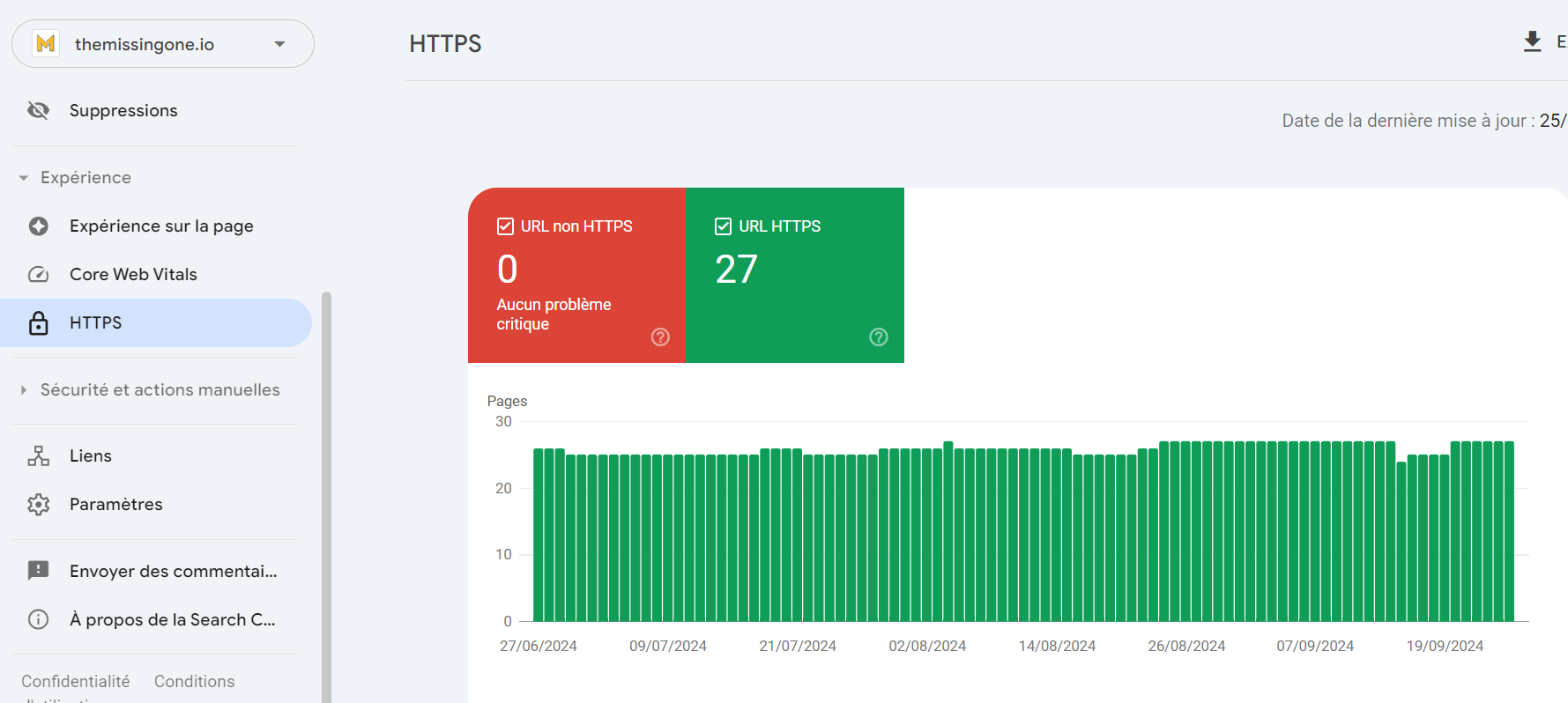The height and width of the screenshot is (703, 1568).
Task: Click the HTTPS padlock icon
Action: point(38,323)
